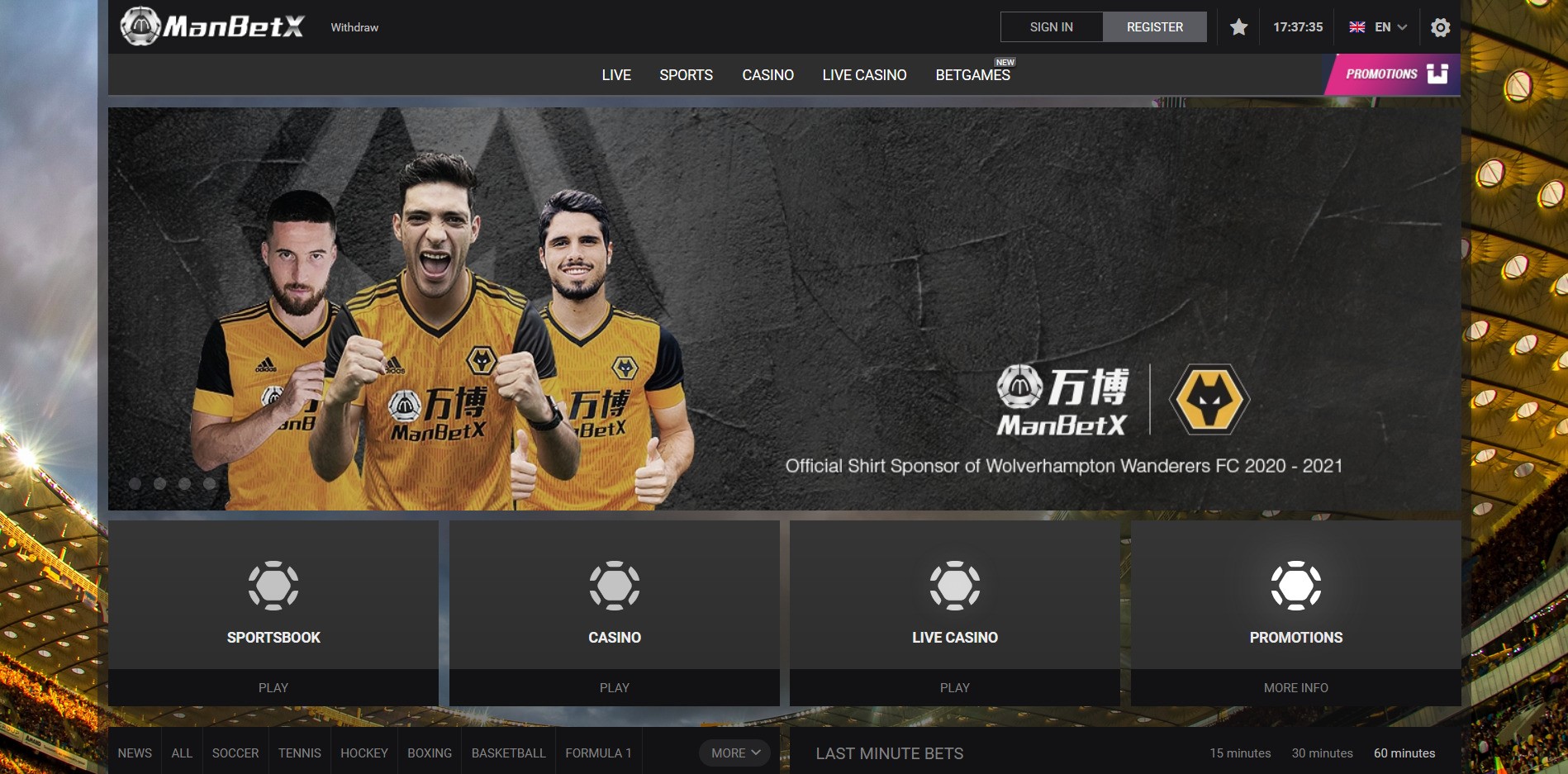
Task: Click the Withdraw link
Action: [x=354, y=27]
